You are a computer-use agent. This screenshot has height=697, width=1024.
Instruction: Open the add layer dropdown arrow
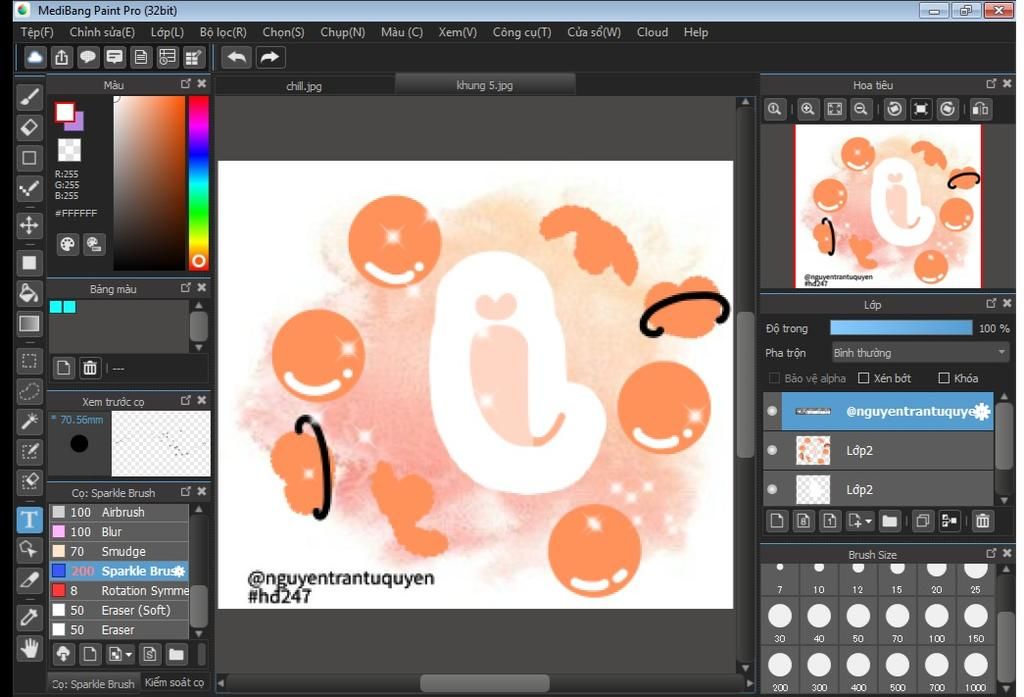click(869, 521)
